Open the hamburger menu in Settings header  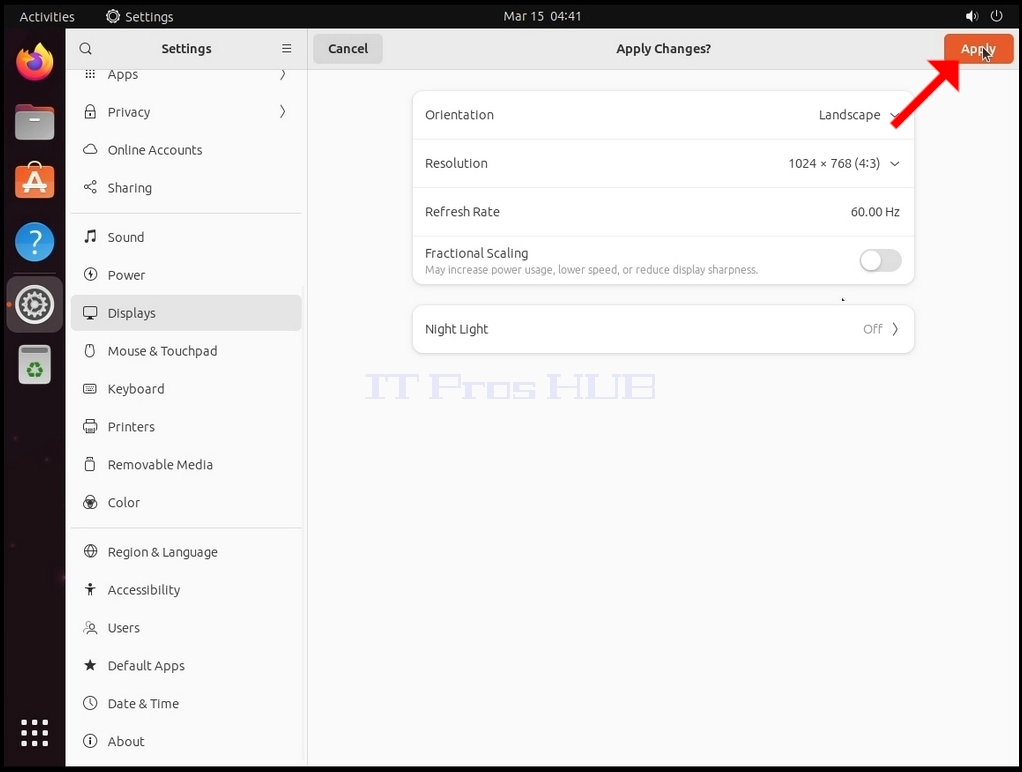tap(286, 49)
